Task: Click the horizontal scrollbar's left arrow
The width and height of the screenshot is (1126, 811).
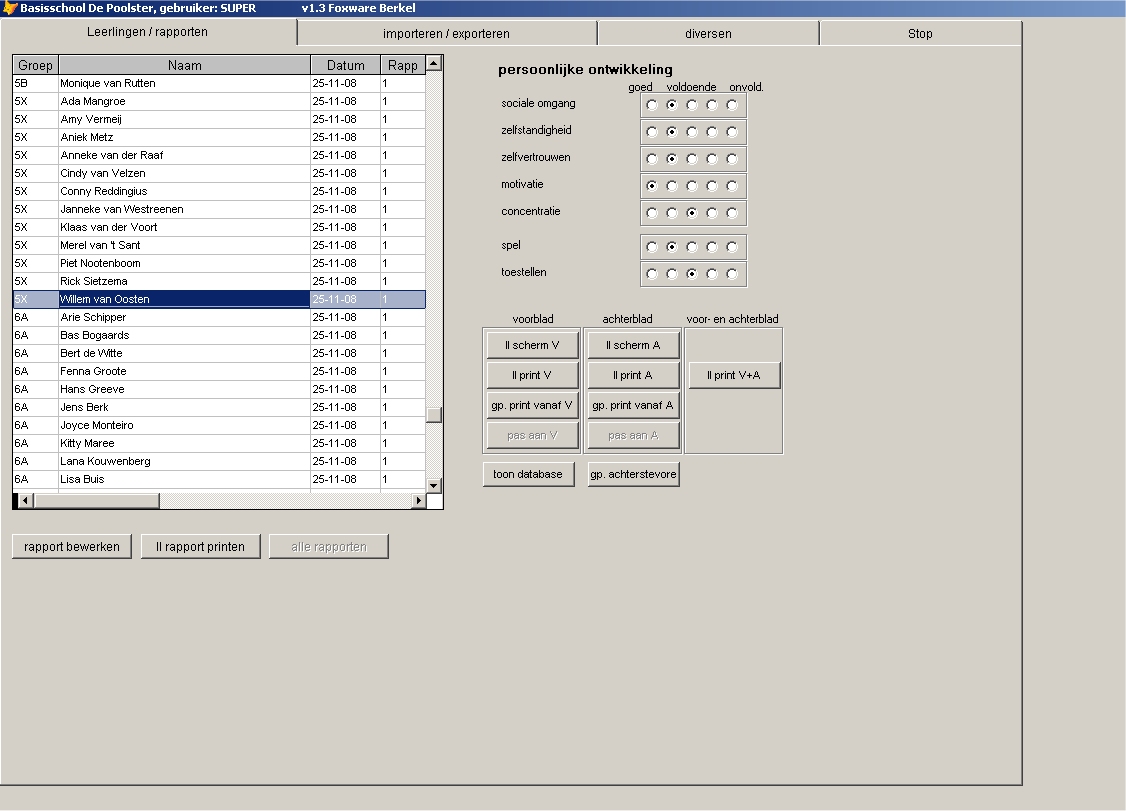Action: tap(24, 500)
